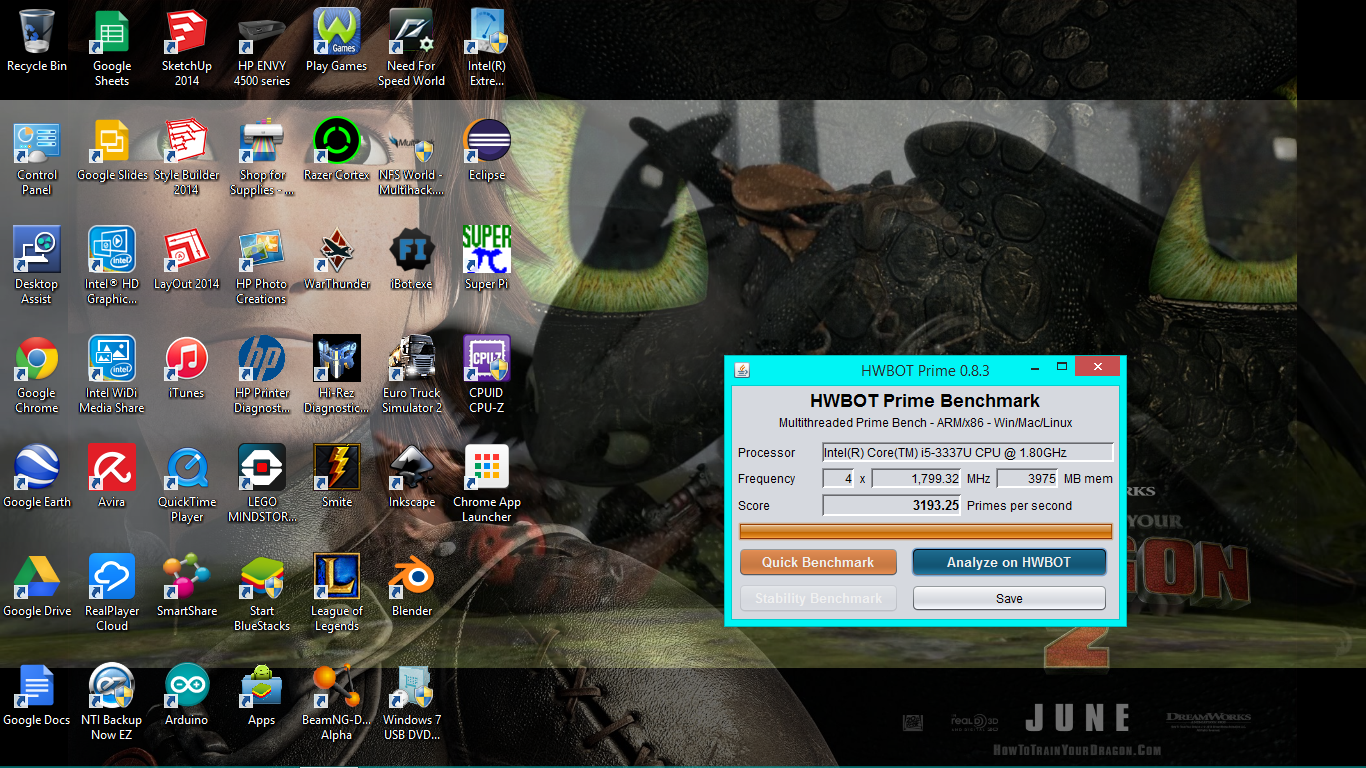Select the LEGO MINDSTORMS icon
The width and height of the screenshot is (1366, 768).
tap(262, 468)
